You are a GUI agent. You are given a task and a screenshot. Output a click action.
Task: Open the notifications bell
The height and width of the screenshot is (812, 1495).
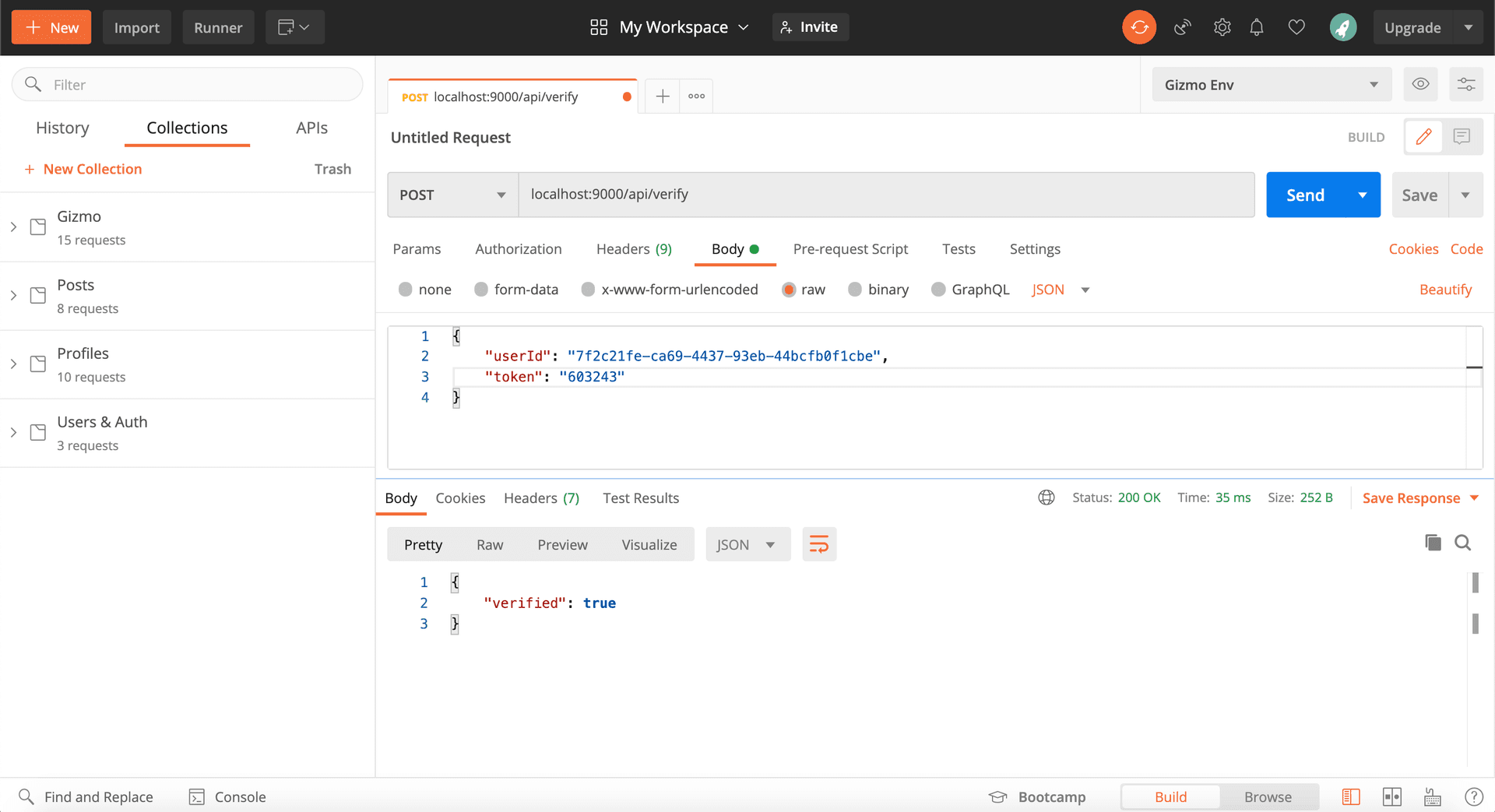click(1257, 27)
